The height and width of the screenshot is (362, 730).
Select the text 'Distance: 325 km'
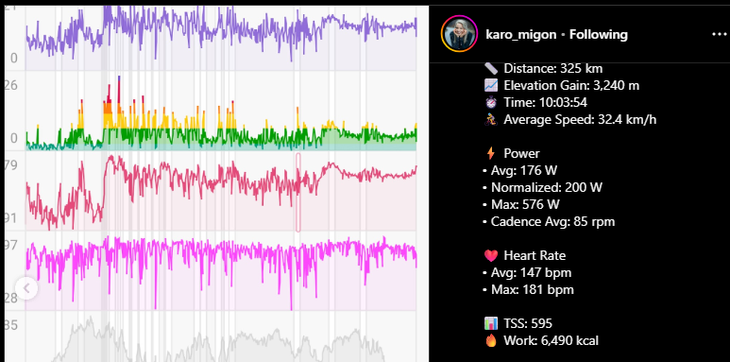[x=553, y=69]
